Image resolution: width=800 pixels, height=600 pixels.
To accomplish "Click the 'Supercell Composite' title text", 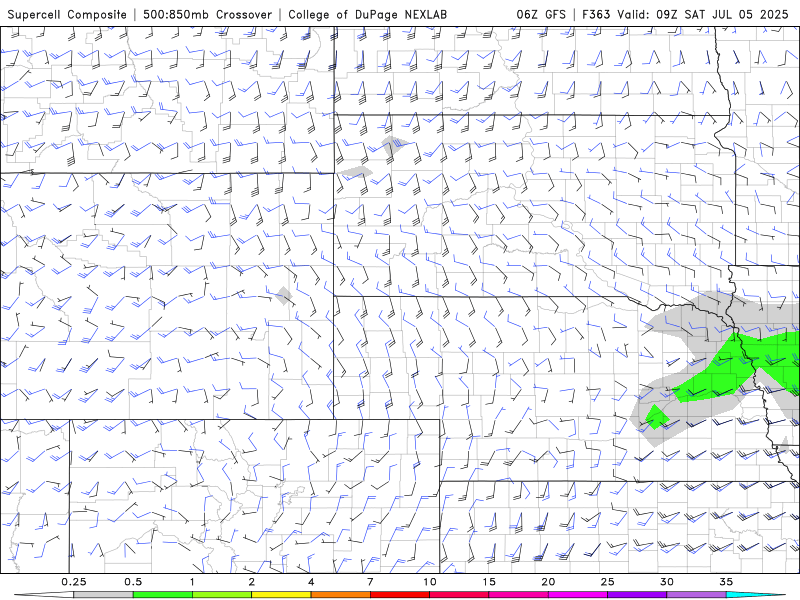I will point(67,15).
